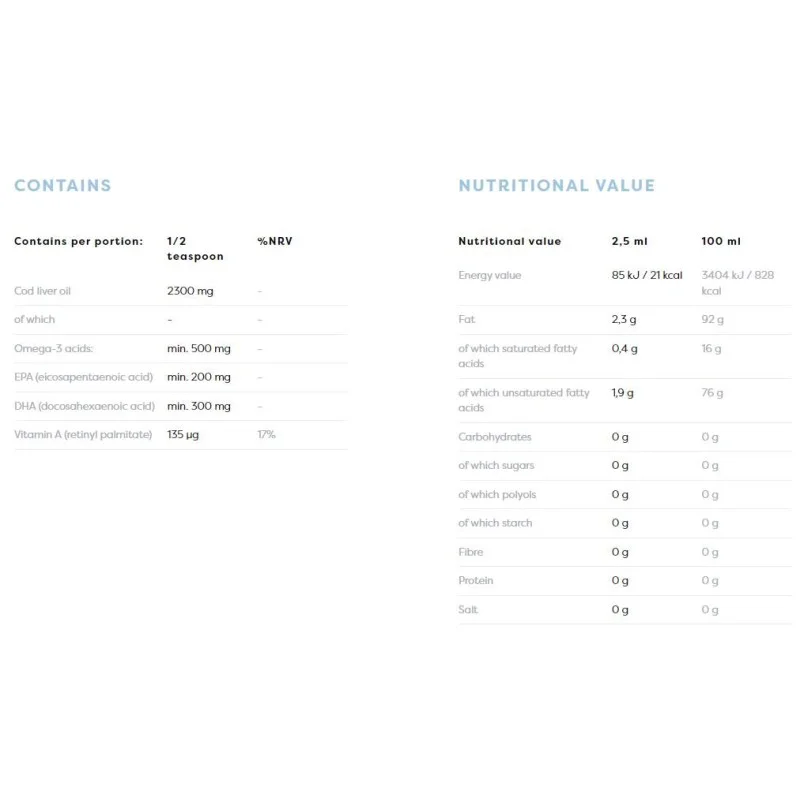
Task: Click the 2300 mg cod liver oil value
Action: tap(189, 291)
